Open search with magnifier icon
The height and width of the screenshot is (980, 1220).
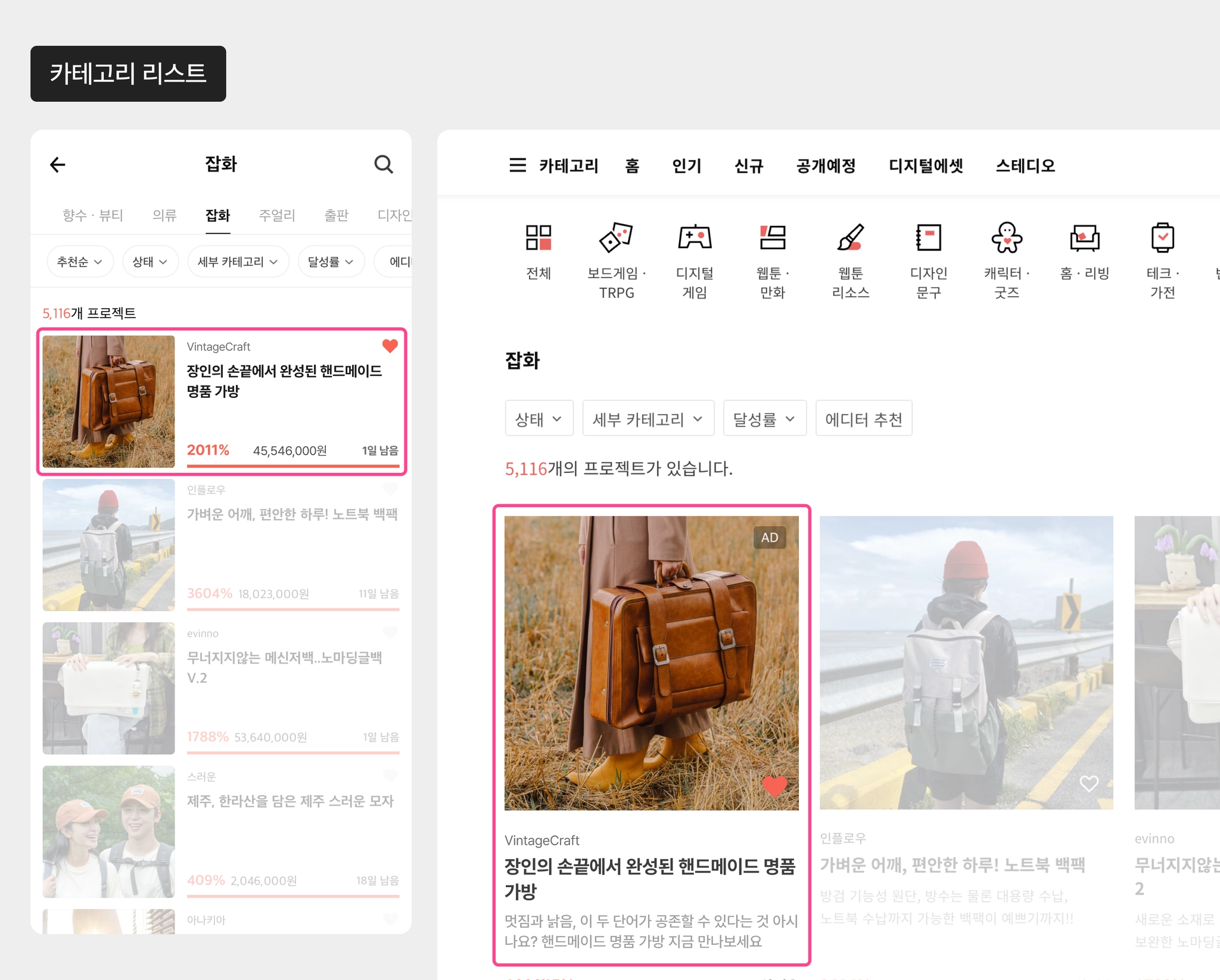384,164
